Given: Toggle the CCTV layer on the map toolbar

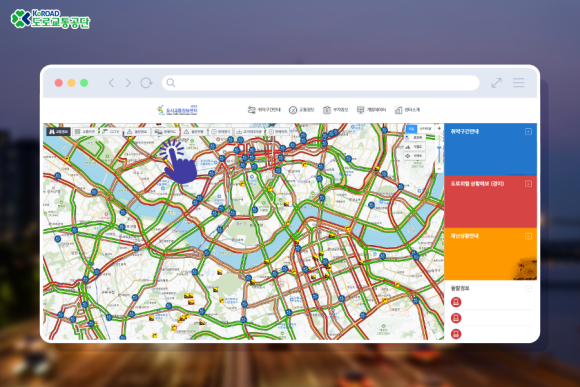Looking at the screenshot, I should pos(111,131).
